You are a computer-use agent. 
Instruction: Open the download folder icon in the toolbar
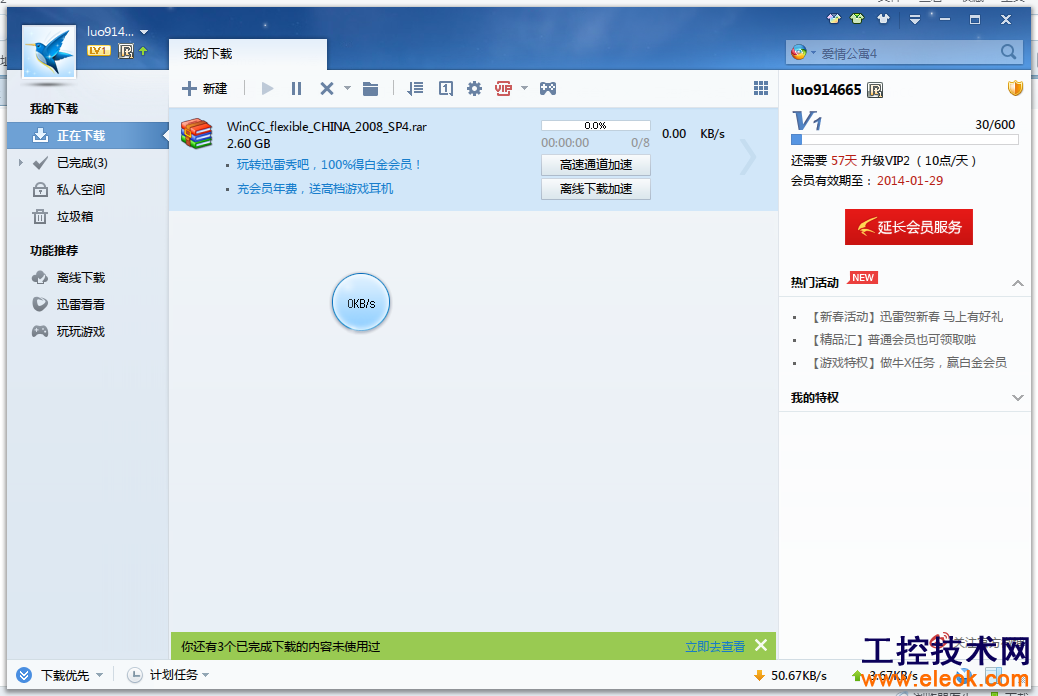pos(370,89)
